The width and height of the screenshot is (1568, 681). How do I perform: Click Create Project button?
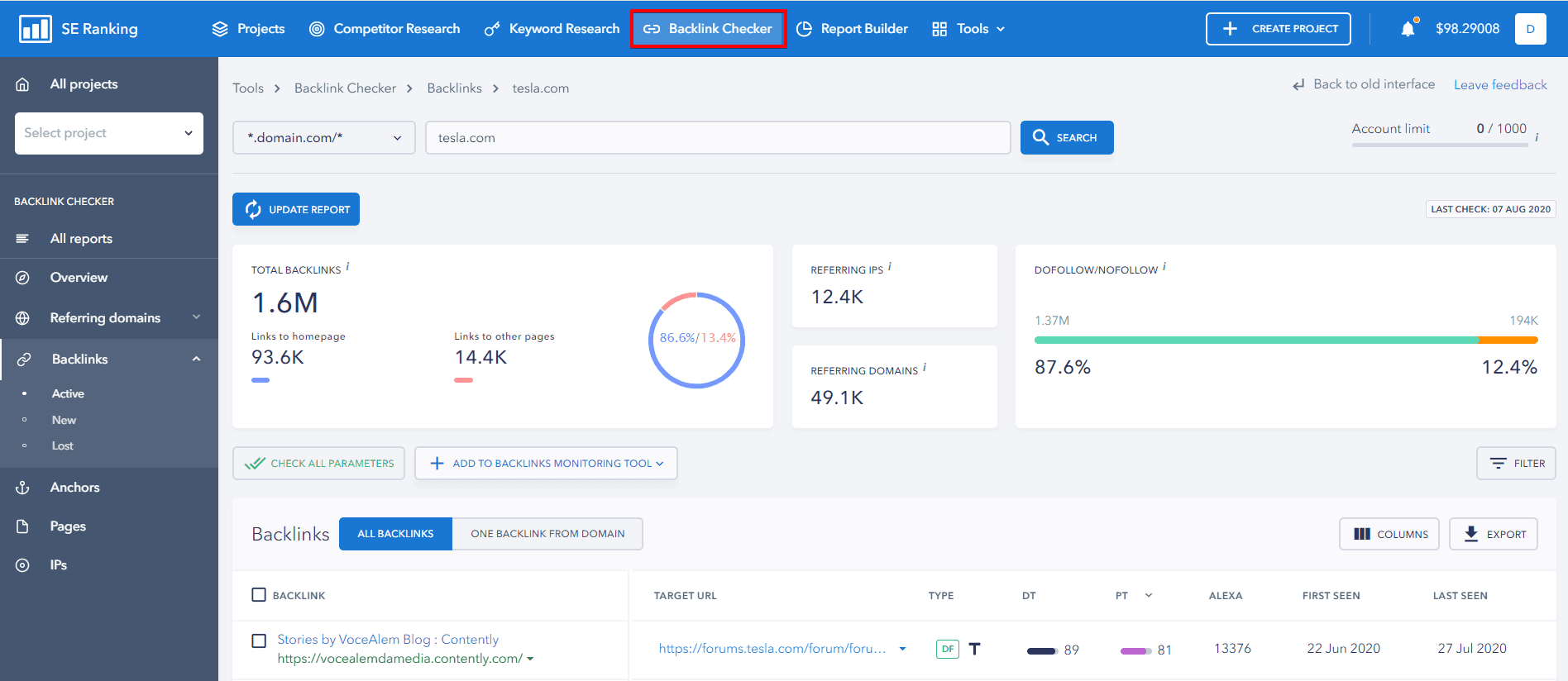(x=1279, y=29)
